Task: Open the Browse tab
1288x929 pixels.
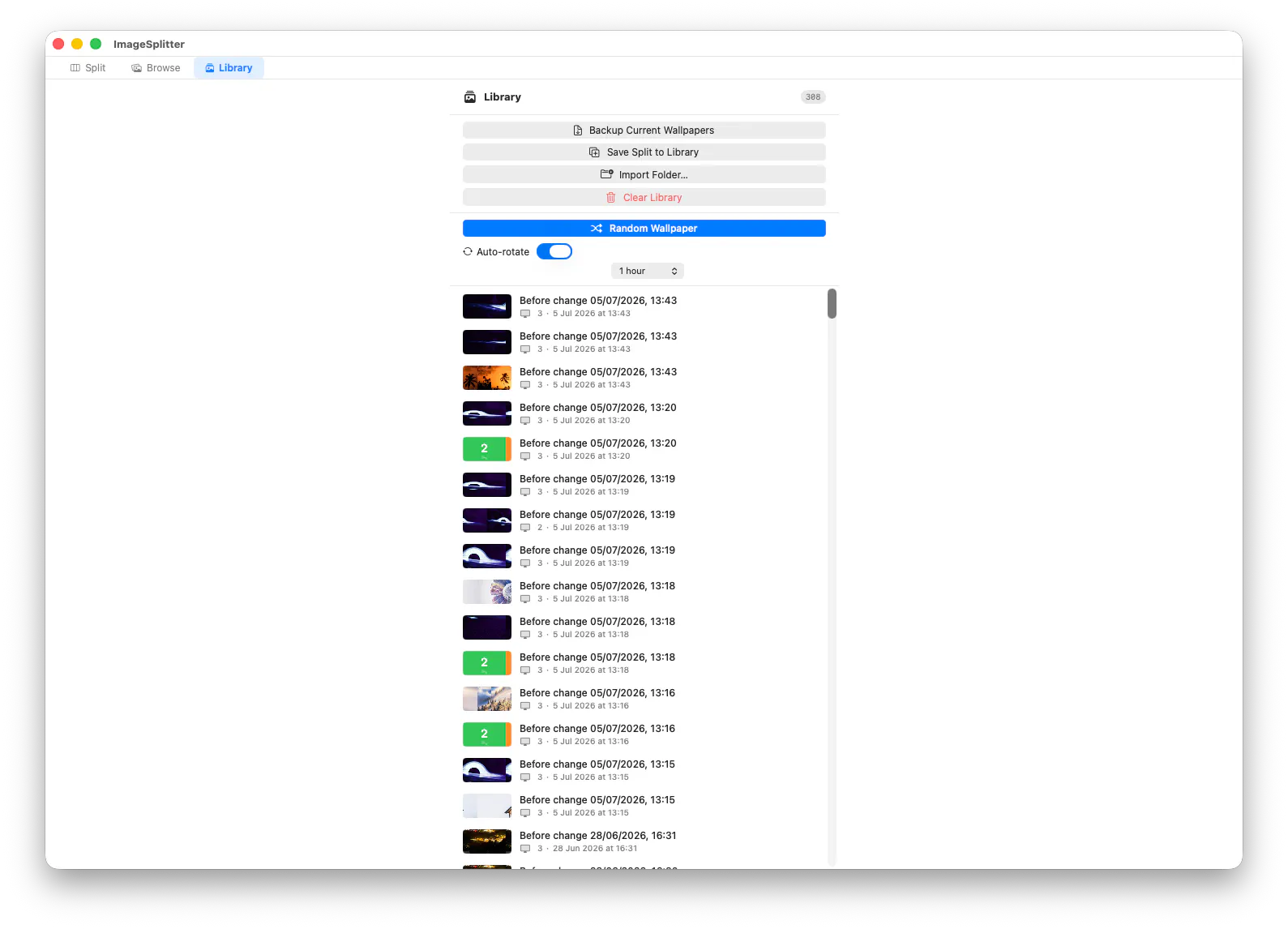Action: coord(156,68)
